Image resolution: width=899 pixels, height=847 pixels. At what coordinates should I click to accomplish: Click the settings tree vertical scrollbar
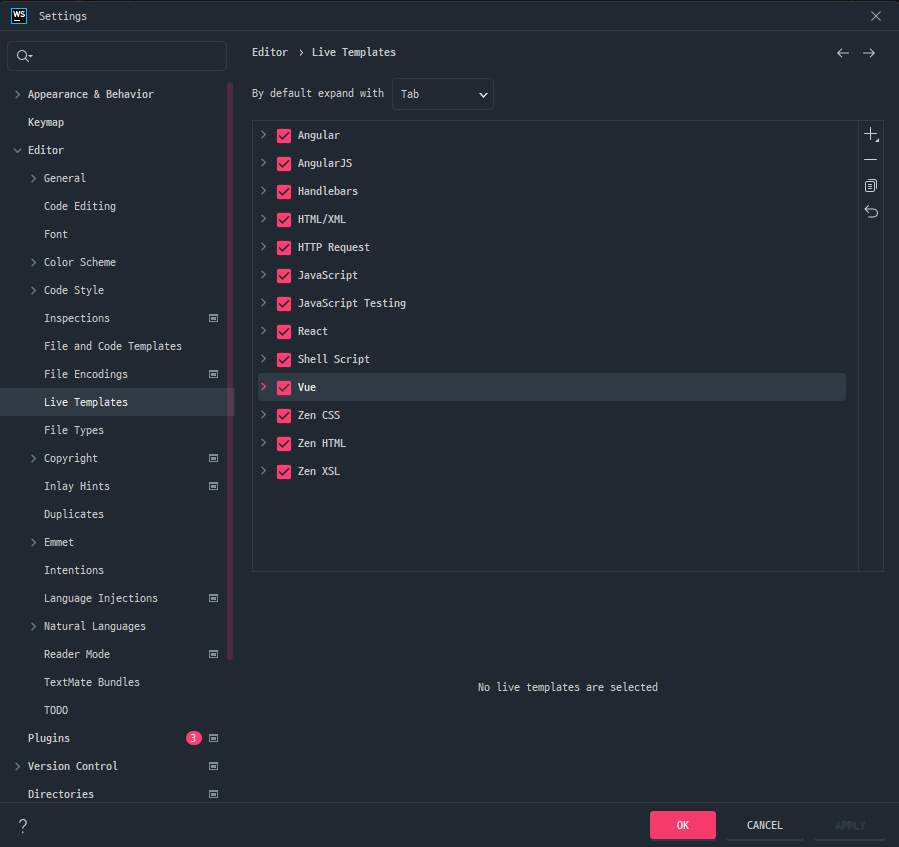(230, 372)
